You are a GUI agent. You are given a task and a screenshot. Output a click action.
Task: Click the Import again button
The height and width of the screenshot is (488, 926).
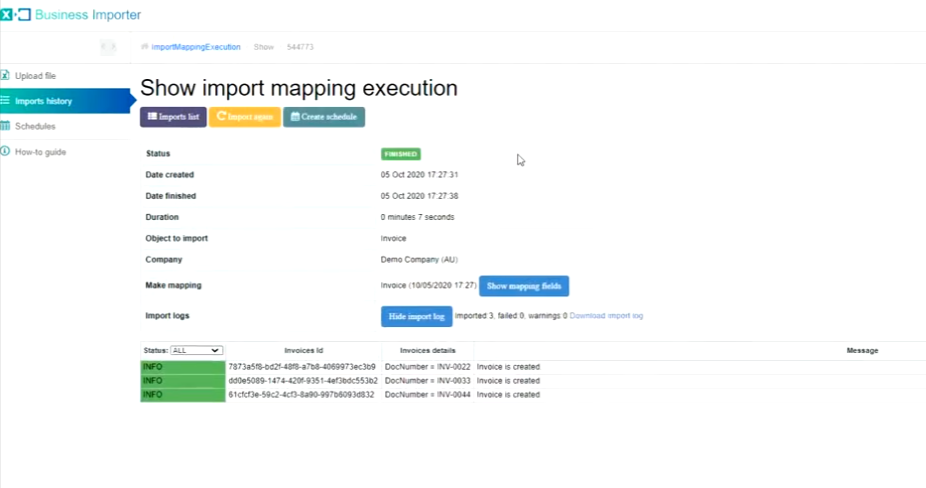click(x=244, y=117)
